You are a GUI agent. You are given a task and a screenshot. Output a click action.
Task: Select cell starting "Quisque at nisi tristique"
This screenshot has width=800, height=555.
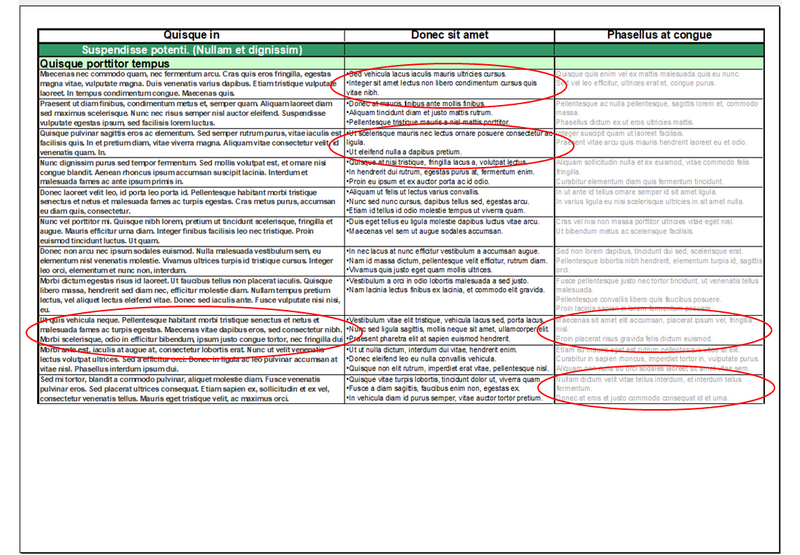449,172
